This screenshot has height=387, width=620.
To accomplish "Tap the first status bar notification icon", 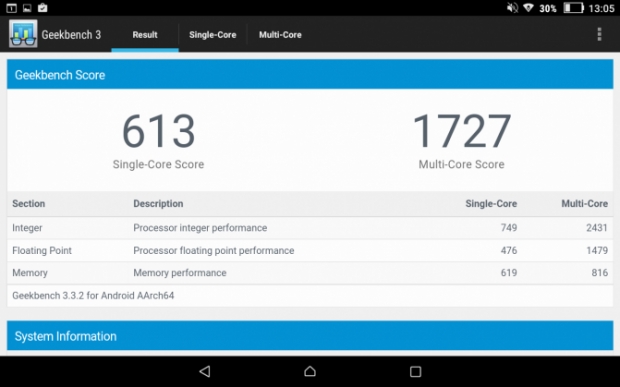I will click(x=11, y=8).
